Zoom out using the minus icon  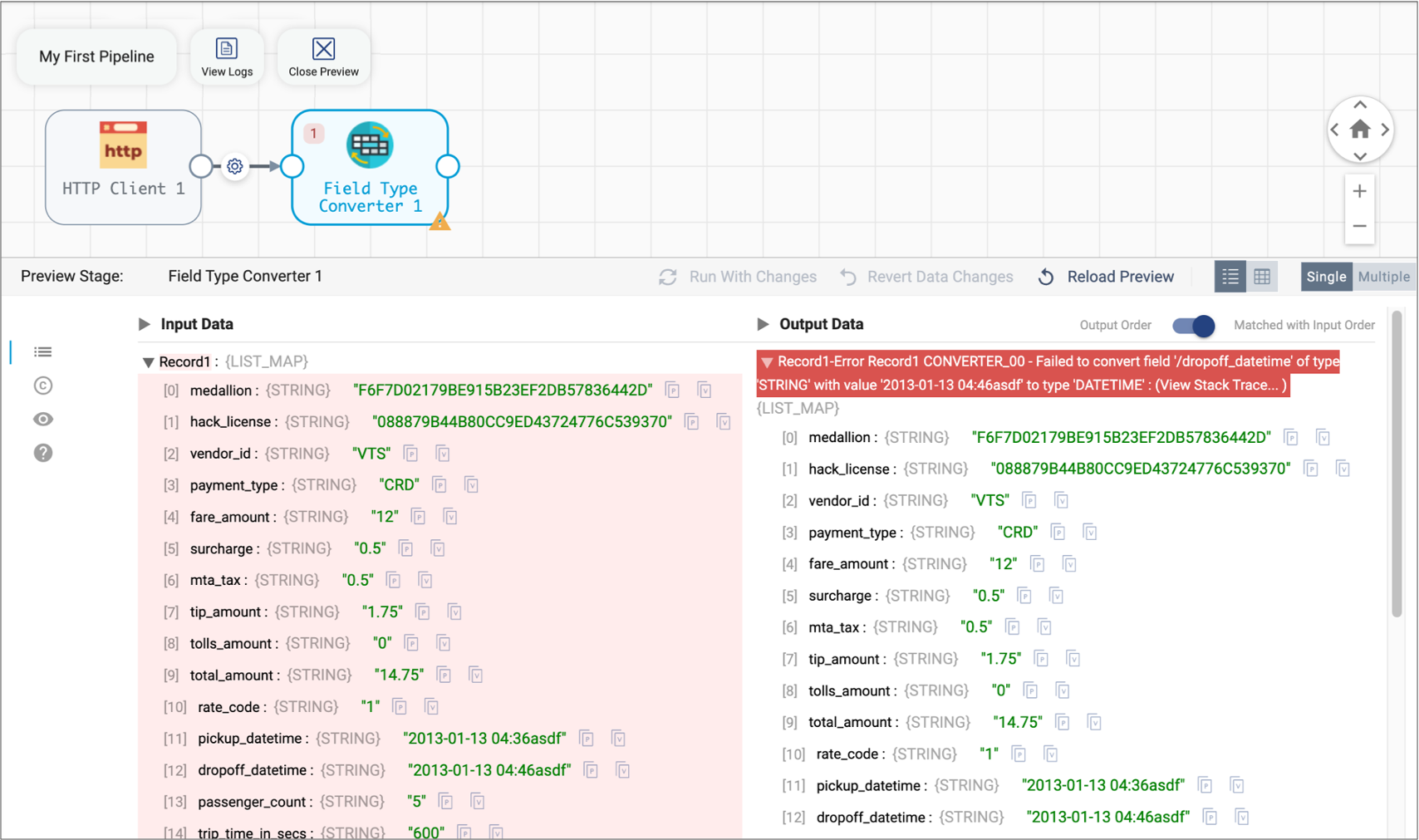tap(1359, 226)
